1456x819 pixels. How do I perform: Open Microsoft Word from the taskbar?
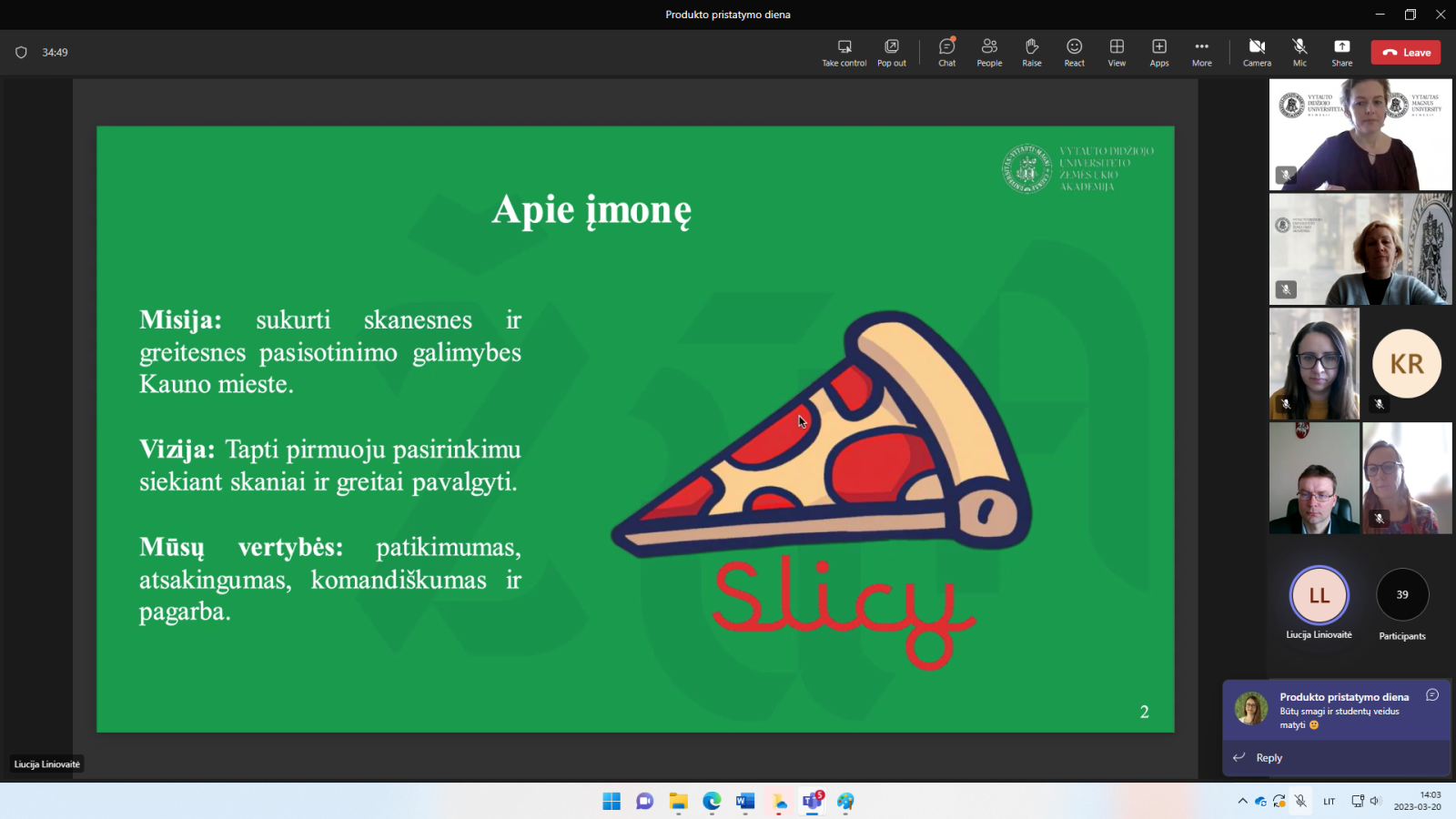click(x=745, y=801)
